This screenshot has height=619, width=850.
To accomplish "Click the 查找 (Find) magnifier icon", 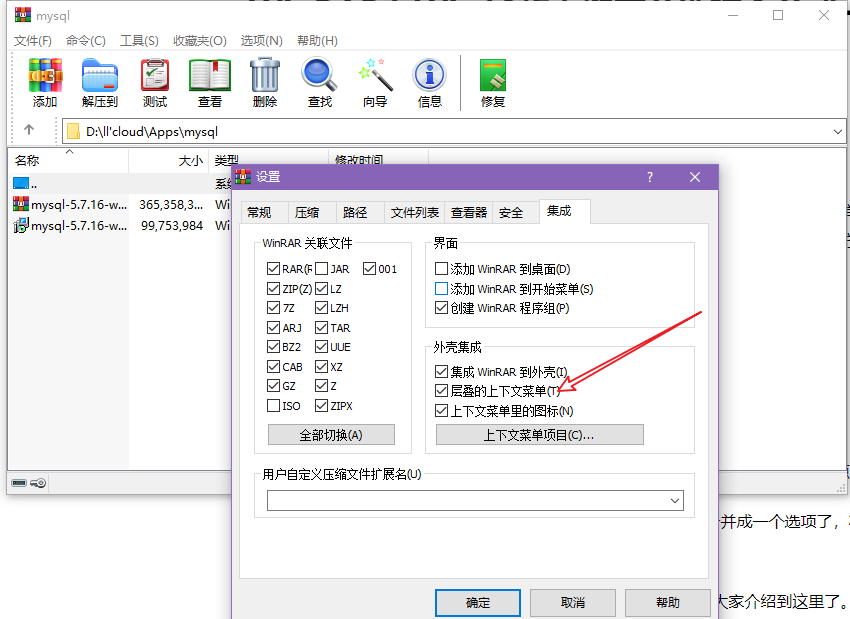I will click(x=319, y=75).
